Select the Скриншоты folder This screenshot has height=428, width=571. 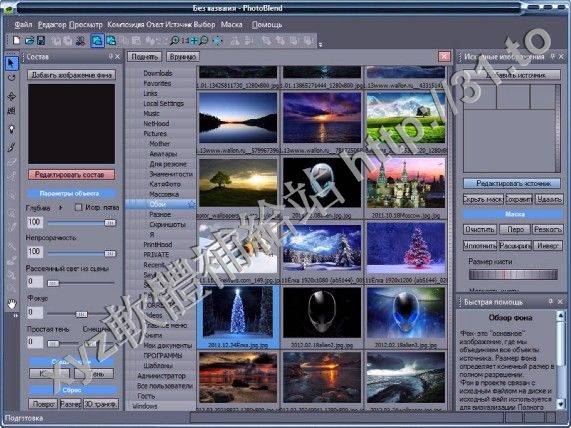coord(167,224)
